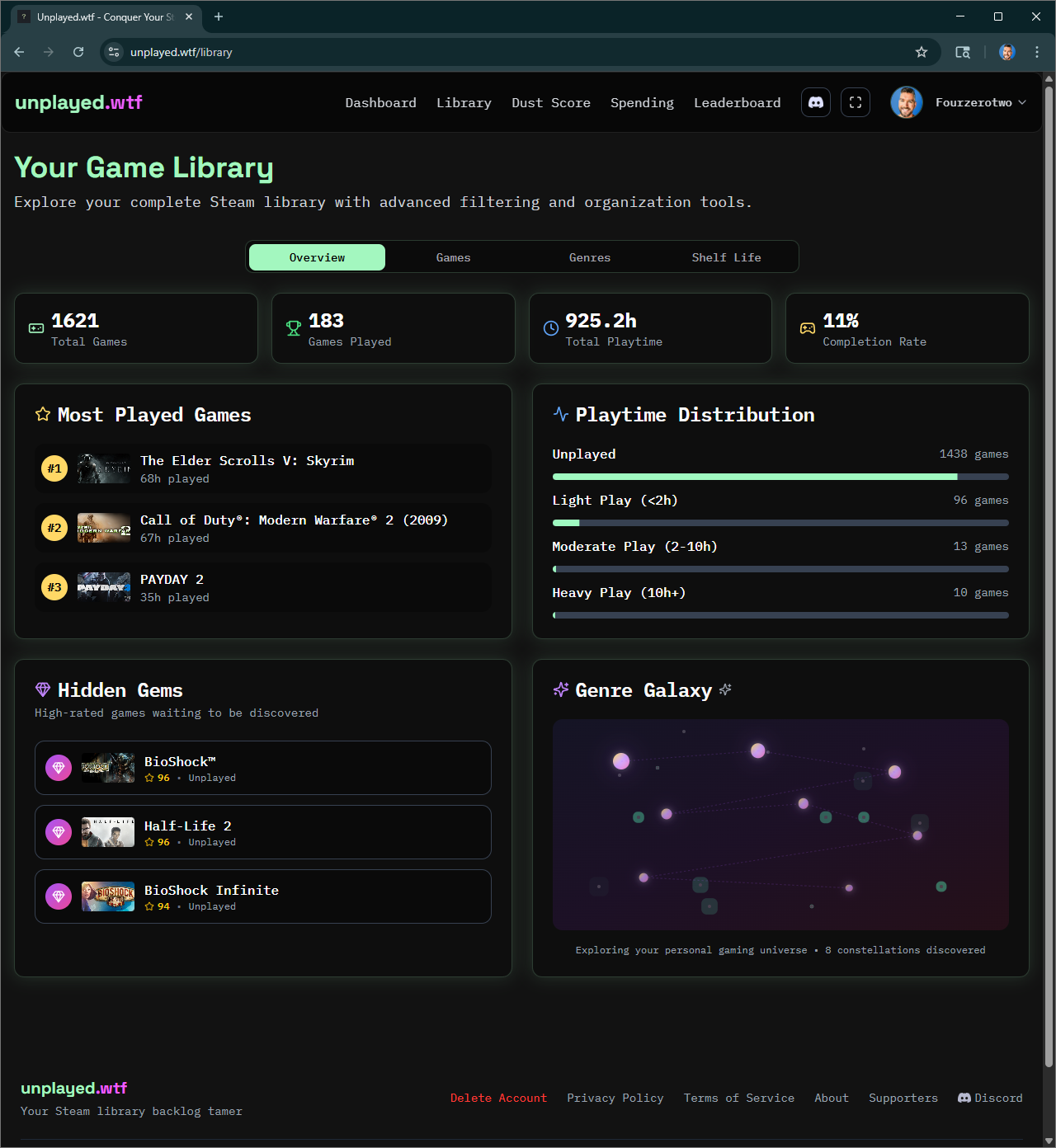The height and width of the screenshot is (1148, 1056).
Task: Open Discord link in footer
Action: pos(990,1098)
